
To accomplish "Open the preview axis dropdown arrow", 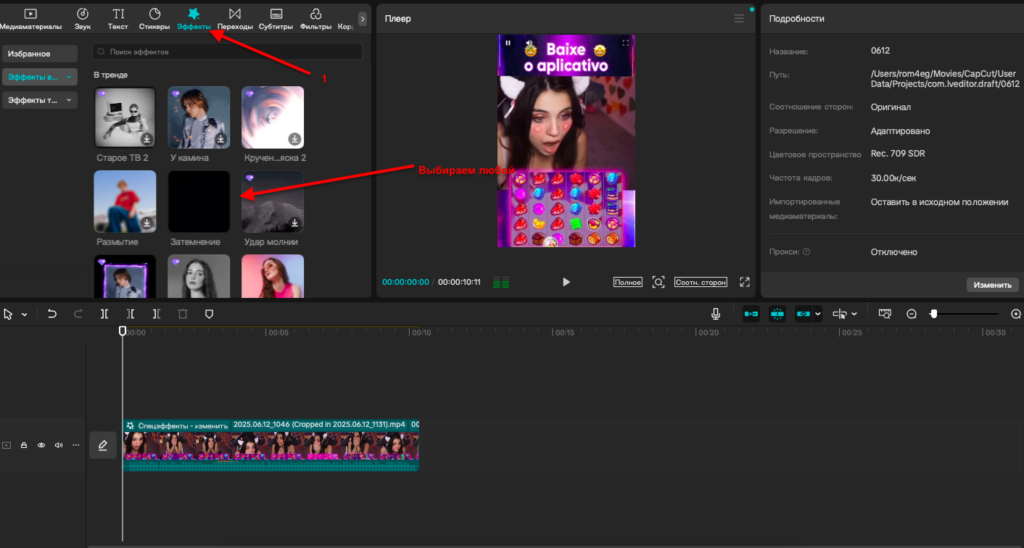I will 854,315.
